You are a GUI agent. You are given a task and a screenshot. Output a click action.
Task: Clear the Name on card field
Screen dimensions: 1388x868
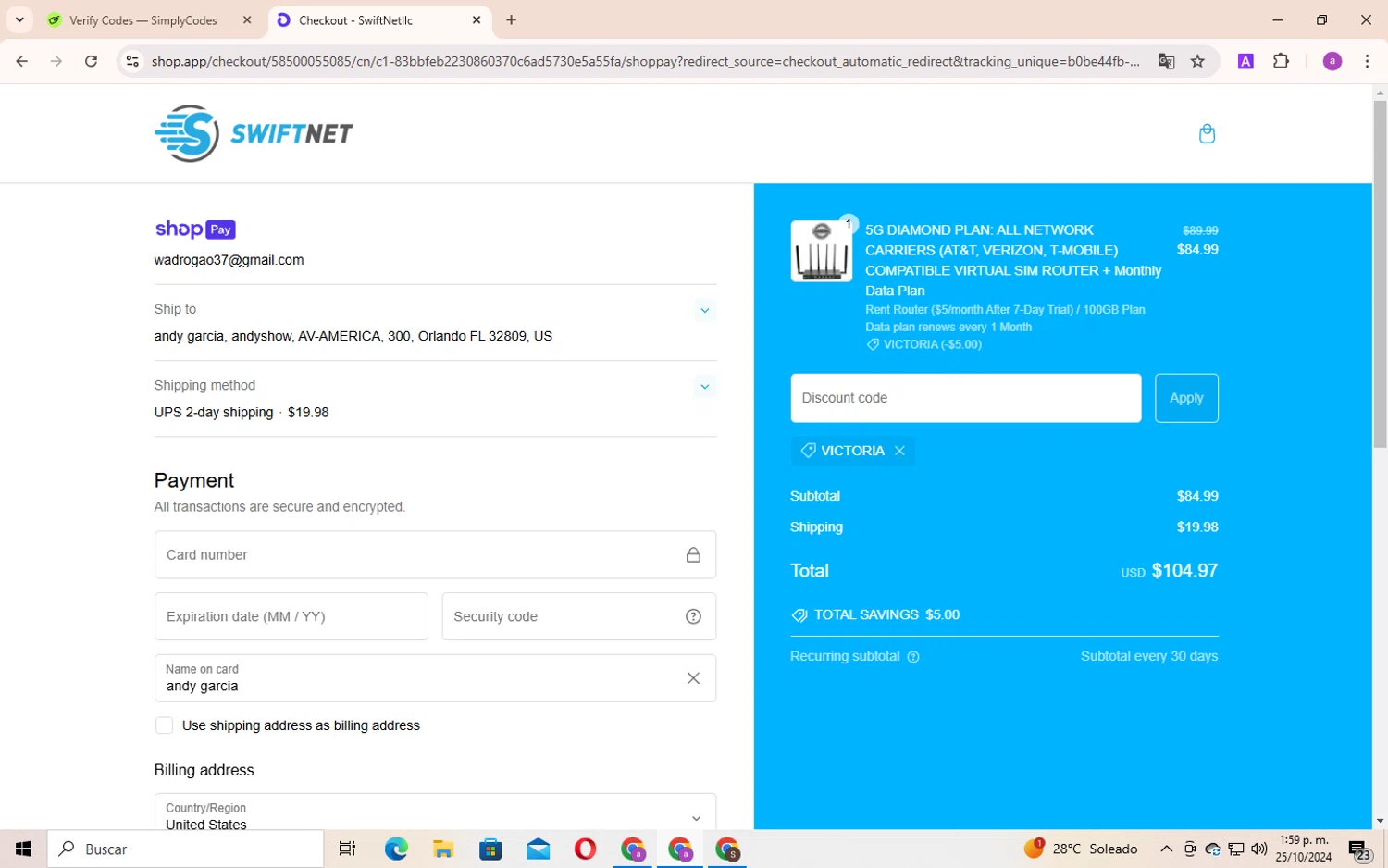point(693,678)
